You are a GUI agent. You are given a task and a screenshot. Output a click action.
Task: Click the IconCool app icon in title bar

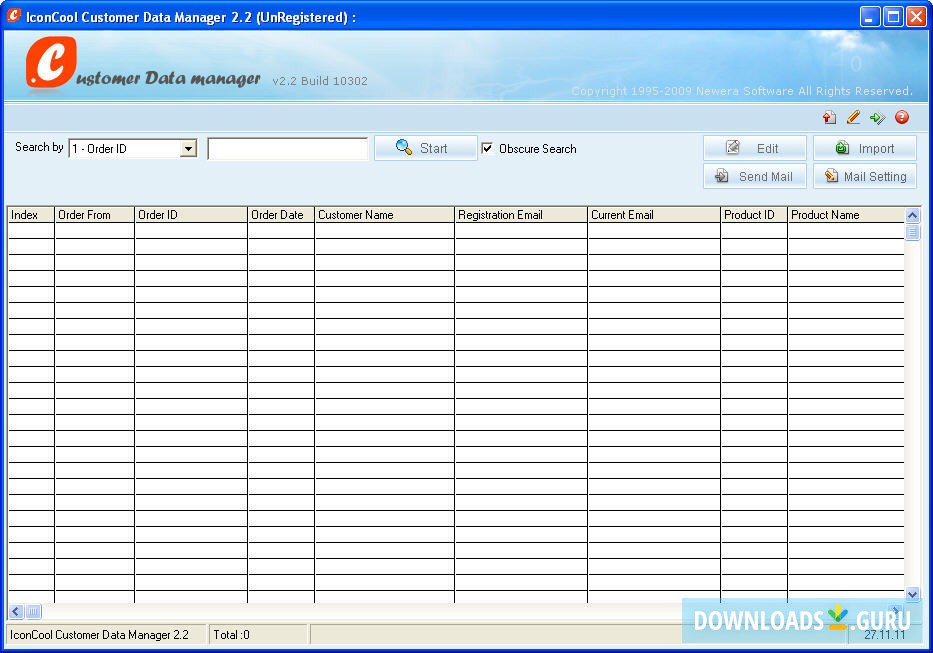pyautogui.click(x=14, y=16)
